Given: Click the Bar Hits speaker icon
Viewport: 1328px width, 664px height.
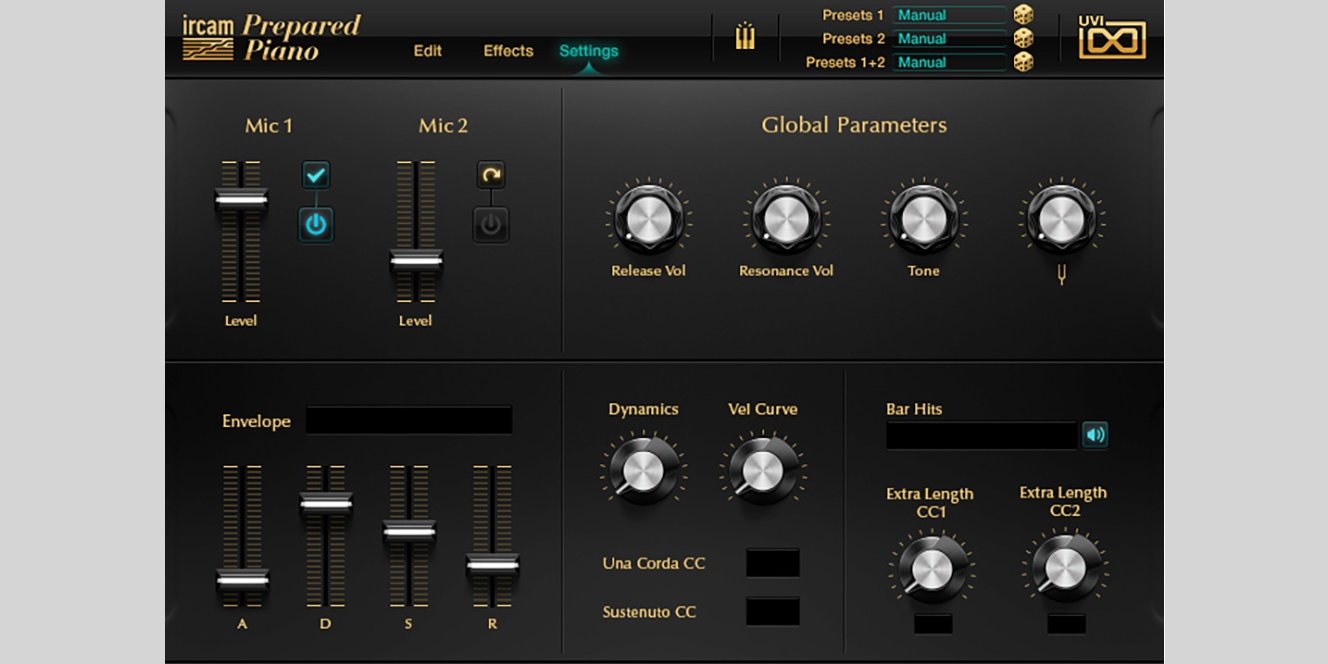Looking at the screenshot, I should (1095, 435).
